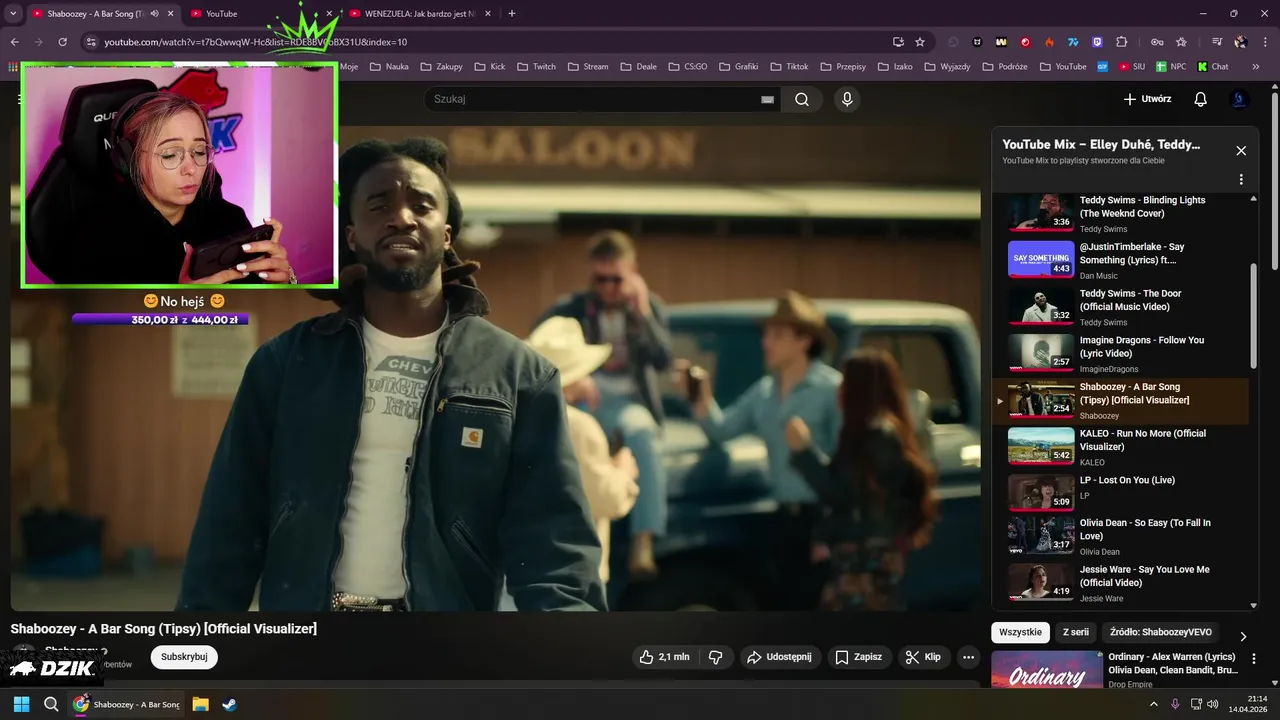Switch to the YouTube tab

tap(262, 14)
